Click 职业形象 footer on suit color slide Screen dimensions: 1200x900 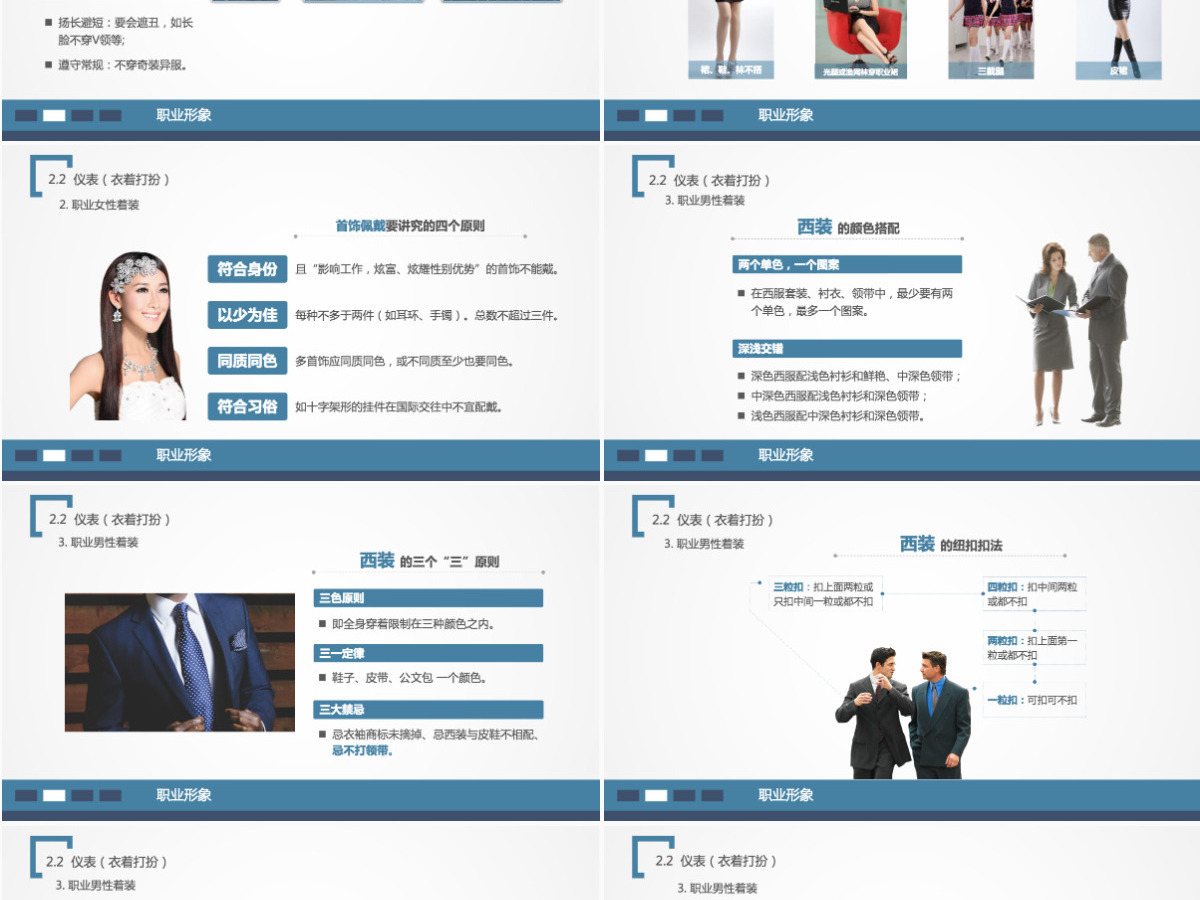coord(786,455)
